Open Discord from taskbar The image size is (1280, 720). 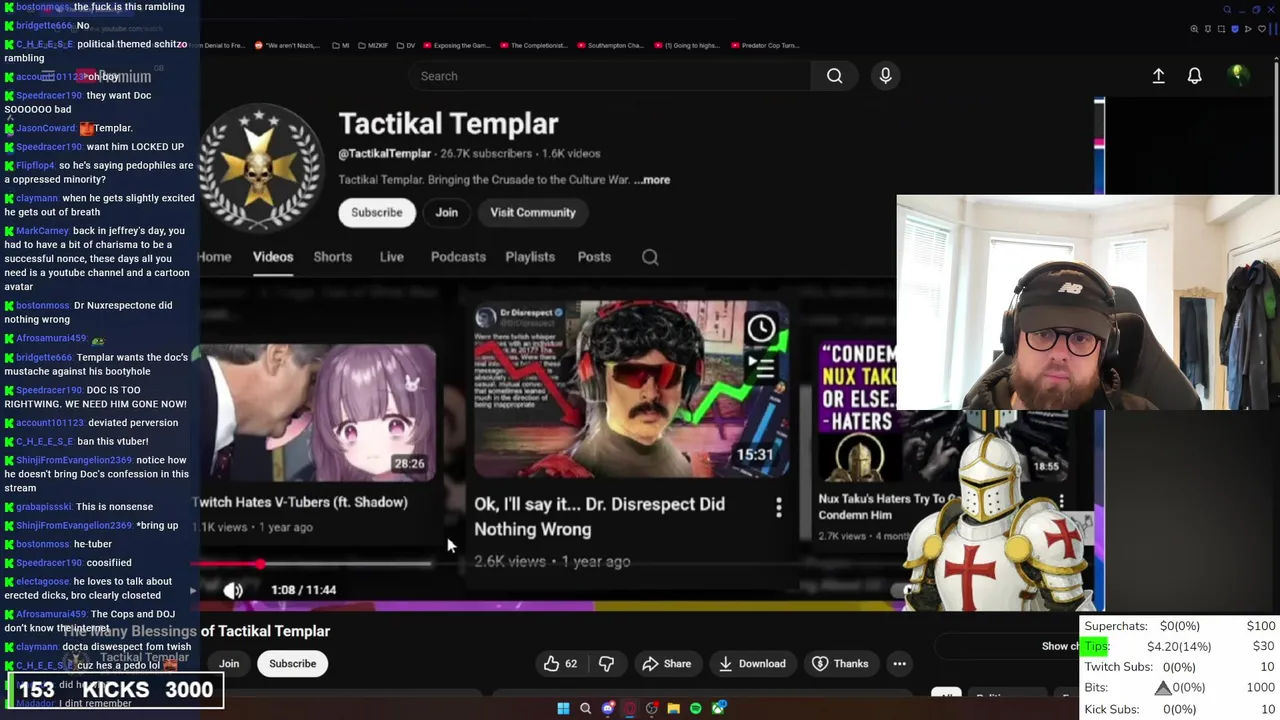click(608, 708)
